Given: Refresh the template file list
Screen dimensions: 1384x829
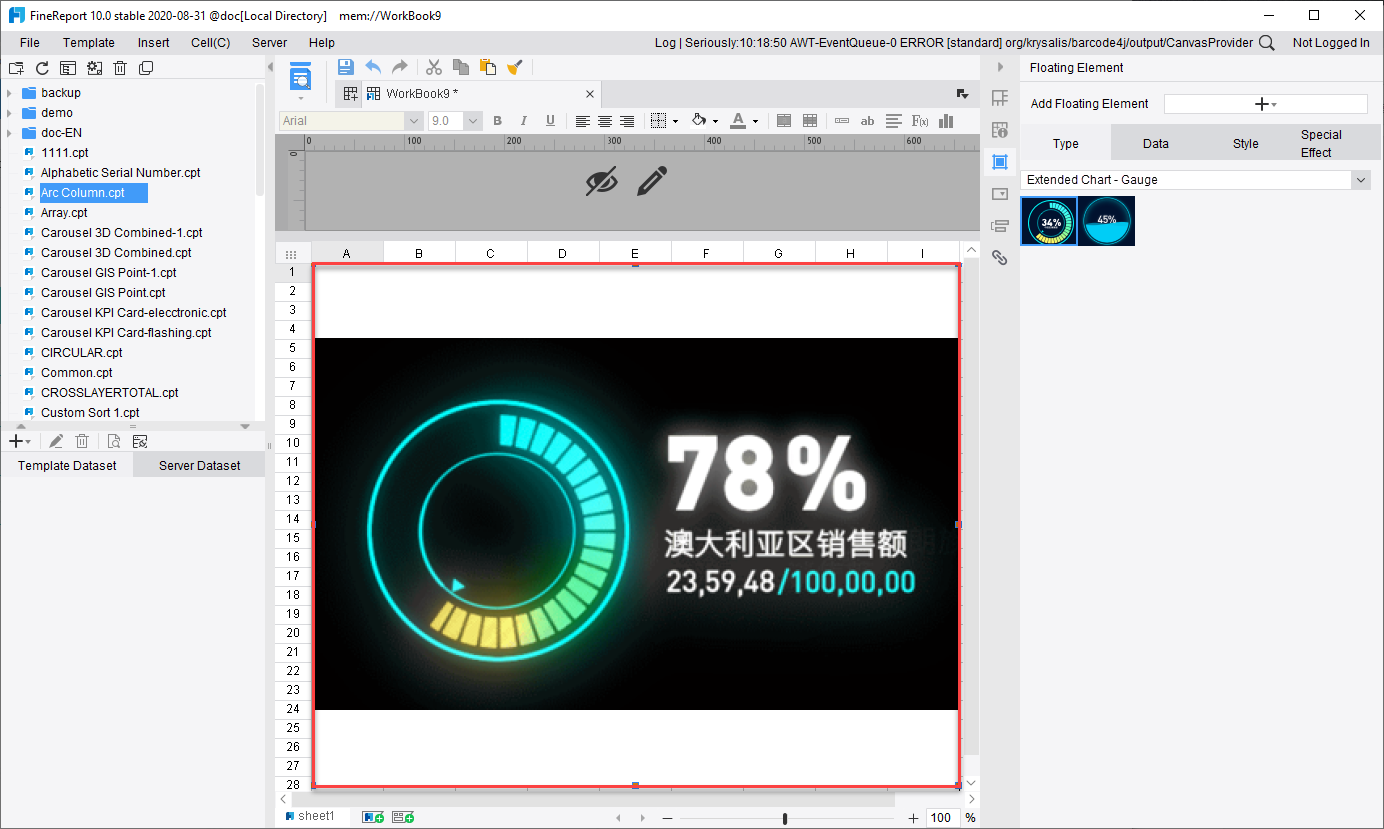Looking at the screenshot, I should click(x=42, y=68).
